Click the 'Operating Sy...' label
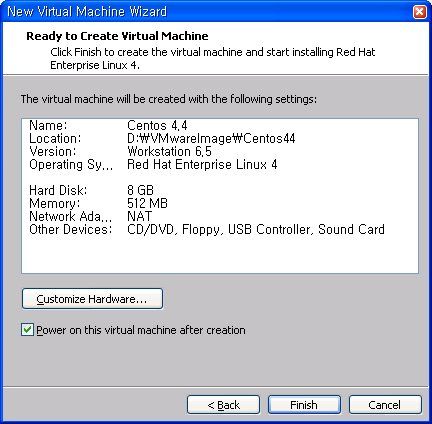Image resolution: width=432 pixels, height=424 pixels. click(x=71, y=165)
